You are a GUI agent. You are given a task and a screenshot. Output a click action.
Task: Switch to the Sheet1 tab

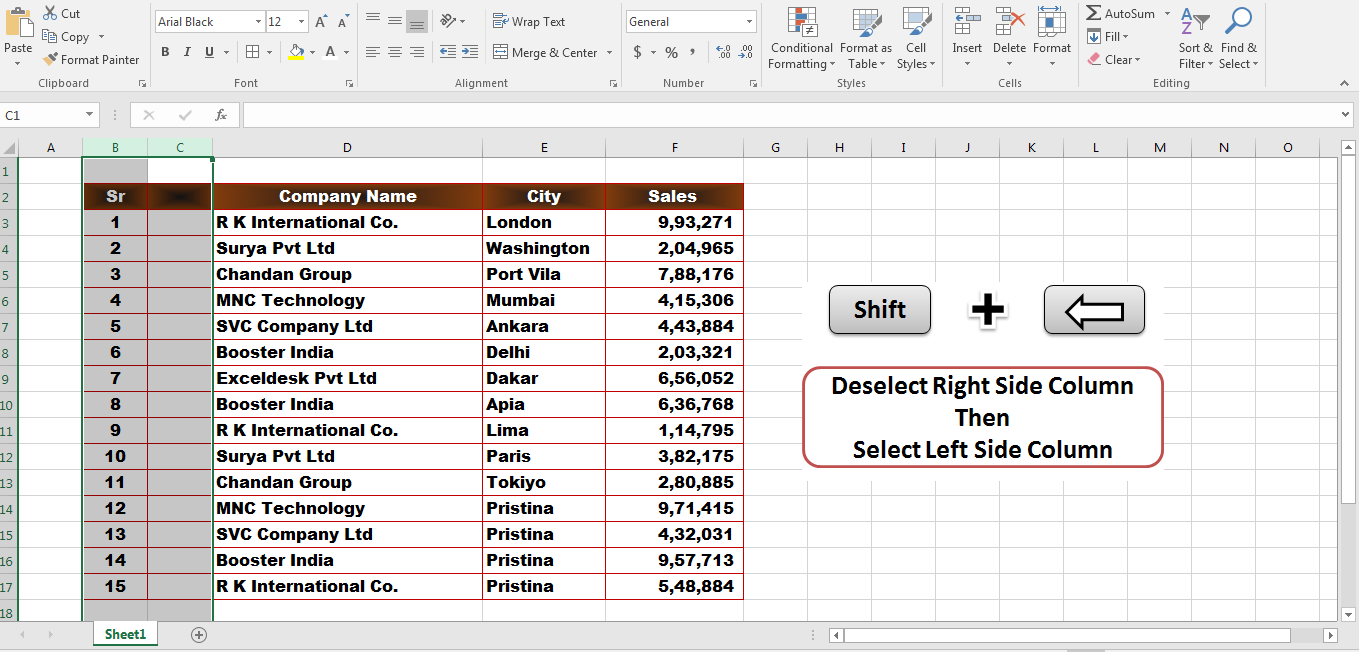tap(124, 633)
